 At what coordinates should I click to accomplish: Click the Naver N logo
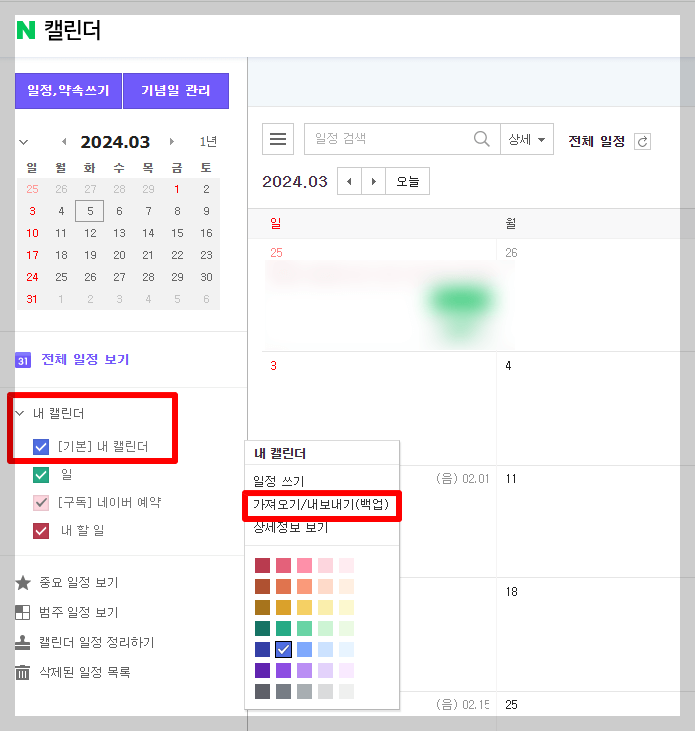coord(26,30)
